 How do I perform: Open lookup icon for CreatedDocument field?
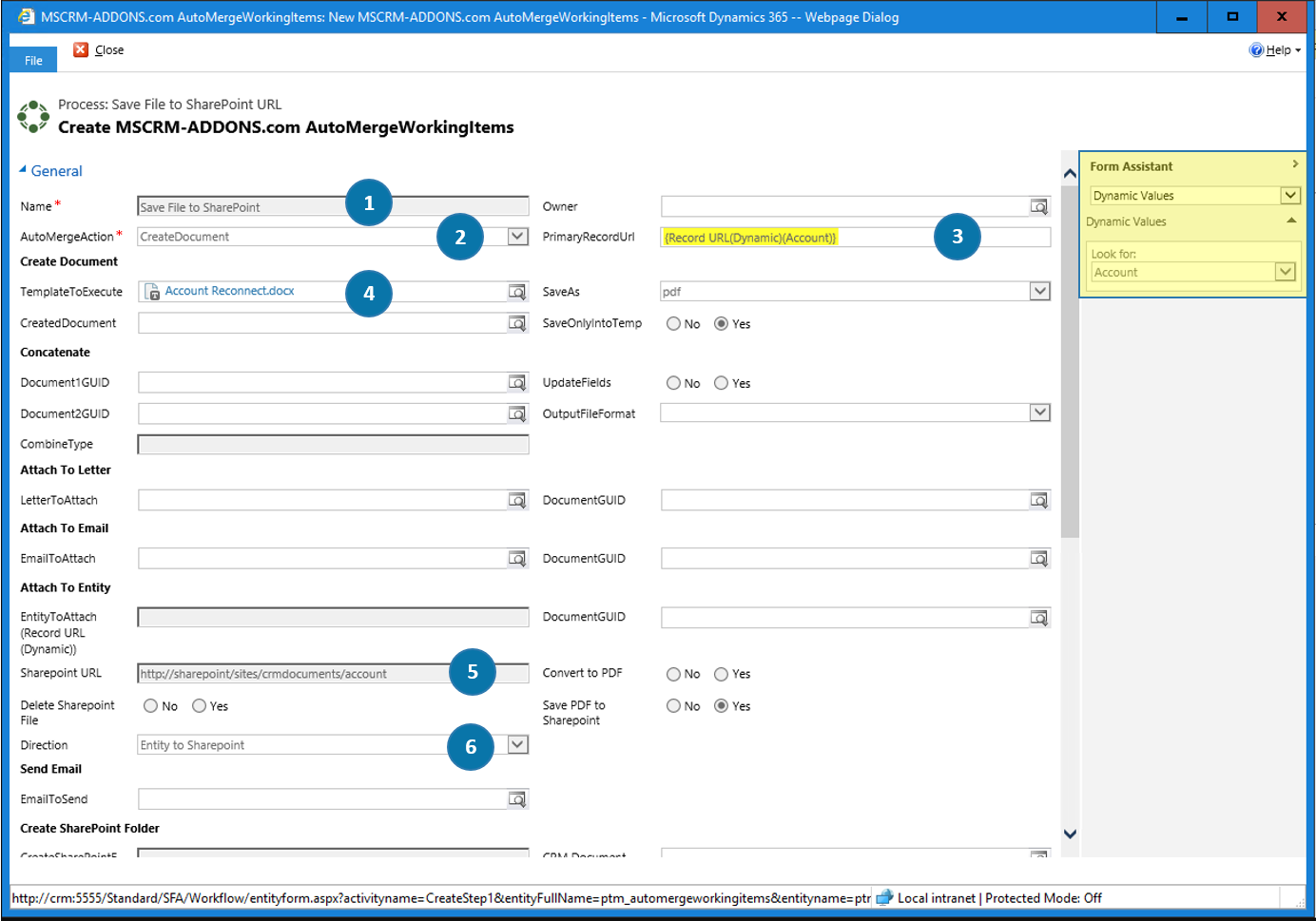517,323
